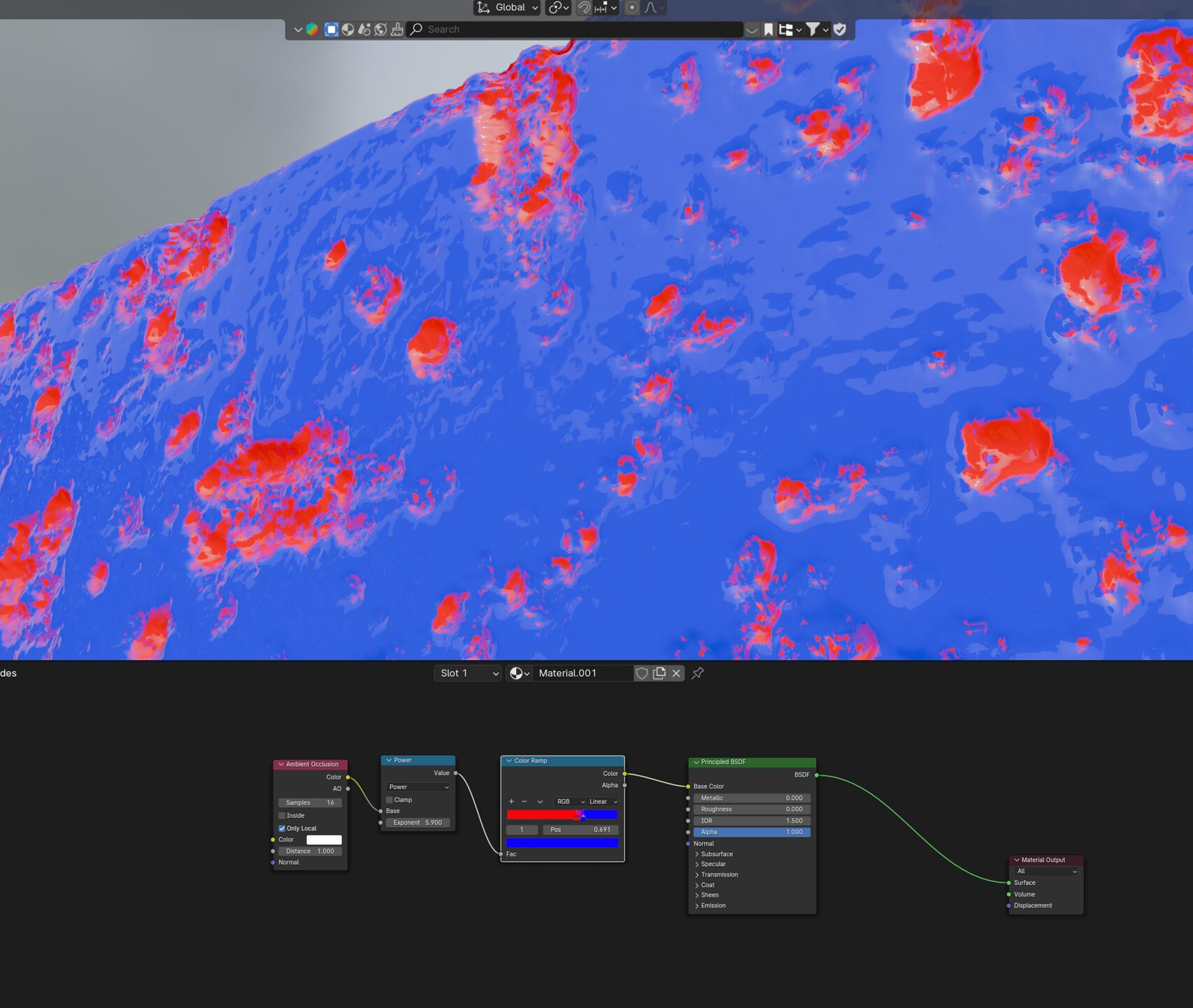The image size is (1193, 1008).
Task: Click the bookmark icon next to search
Action: [x=769, y=29]
